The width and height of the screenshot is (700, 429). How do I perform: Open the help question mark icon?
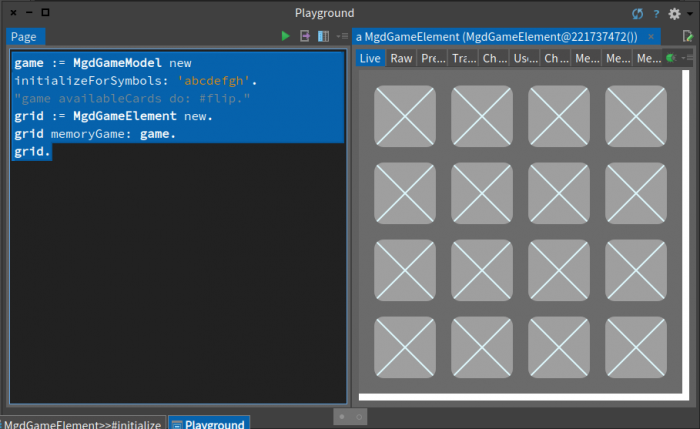tap(656, 14)
